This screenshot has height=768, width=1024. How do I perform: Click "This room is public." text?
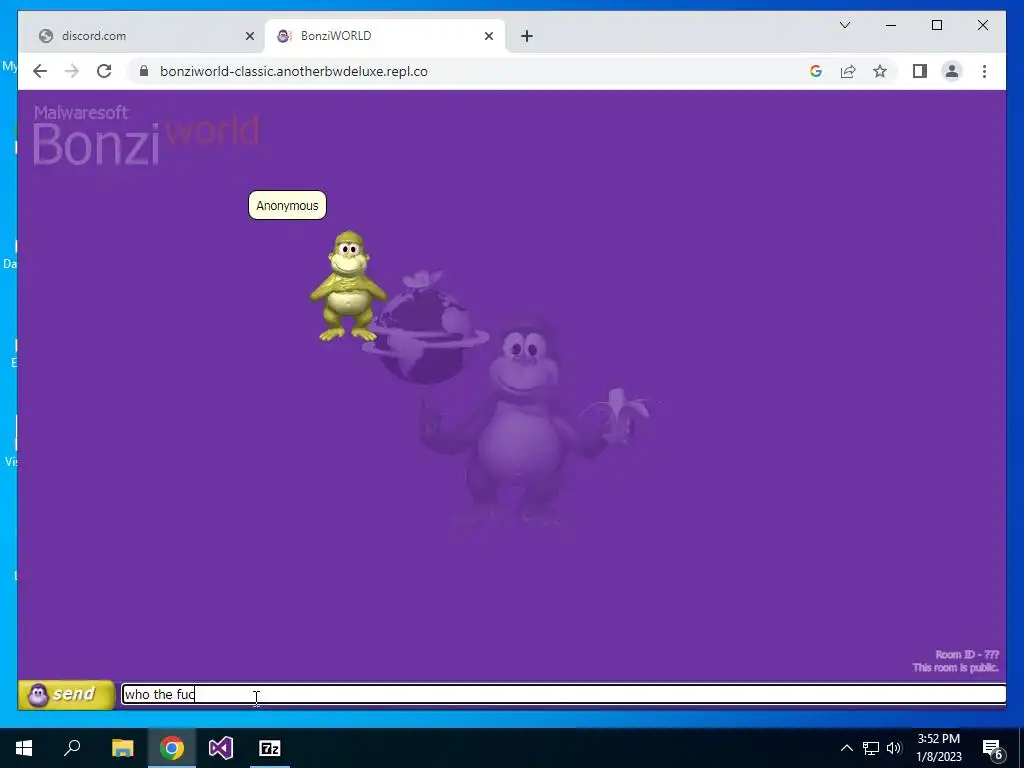(x=955, y=667)
